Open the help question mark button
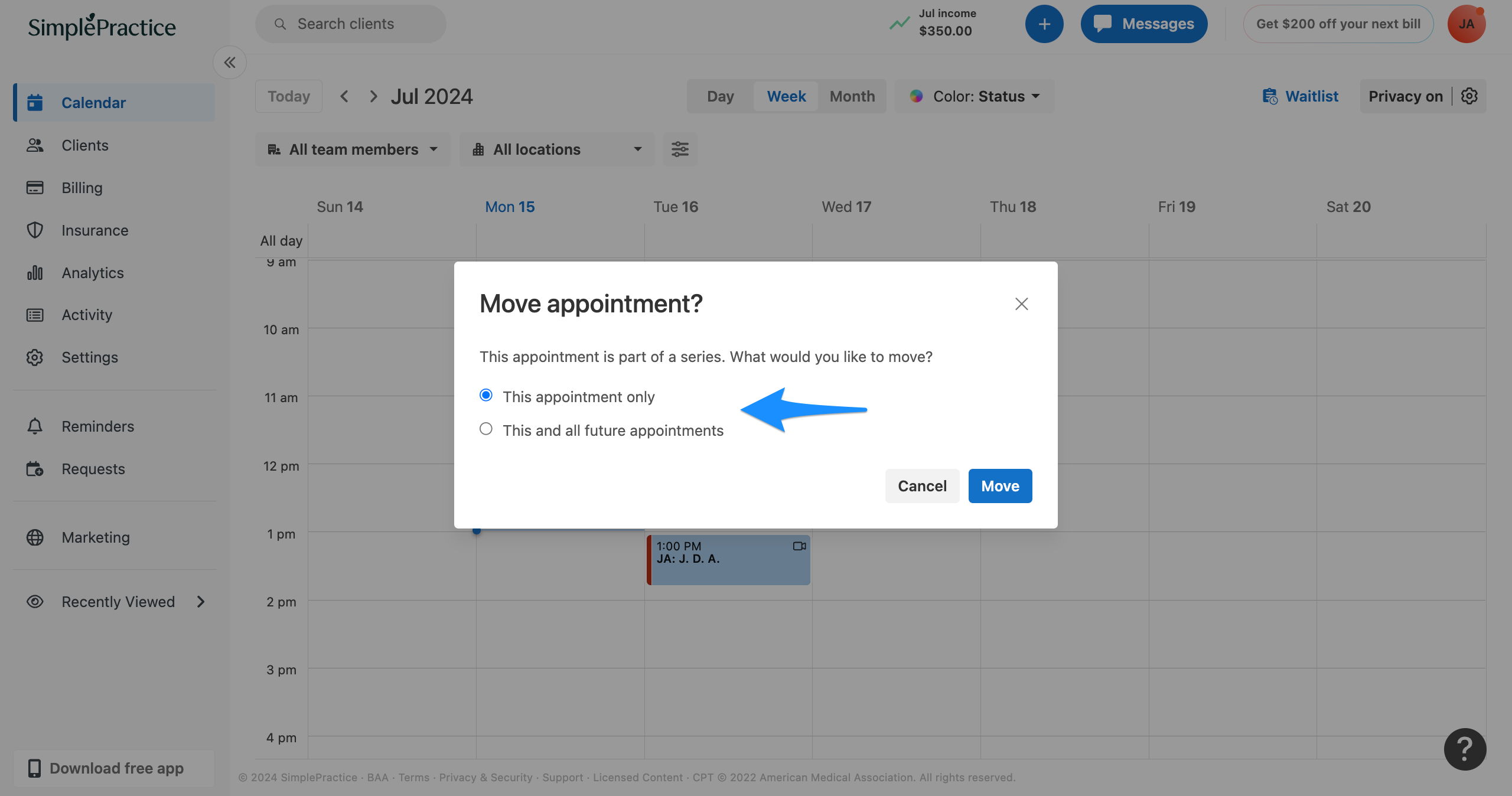The height and width of the screenshot is (796, 1512). tap(1465, 749)
